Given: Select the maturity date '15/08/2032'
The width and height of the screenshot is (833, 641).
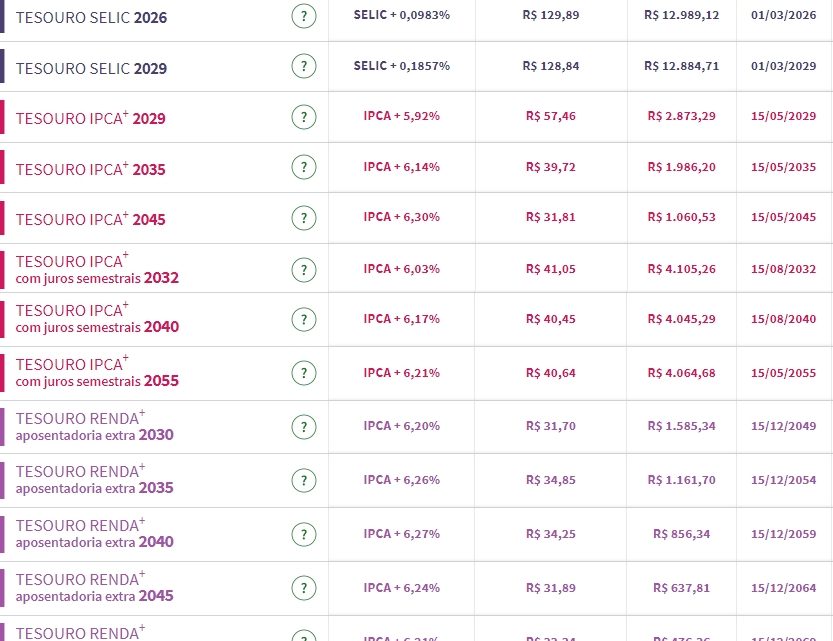Looking at the screenshot, I should coord(784,269).
